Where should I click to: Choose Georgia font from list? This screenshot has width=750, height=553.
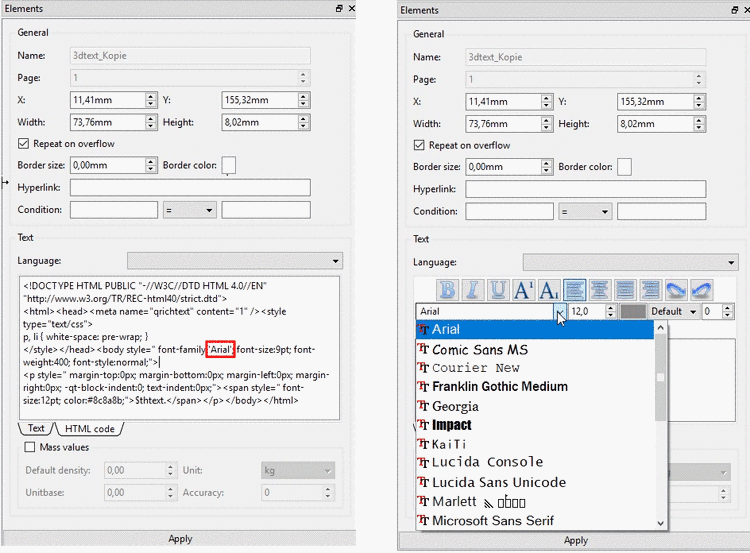[x=535, y=406]
